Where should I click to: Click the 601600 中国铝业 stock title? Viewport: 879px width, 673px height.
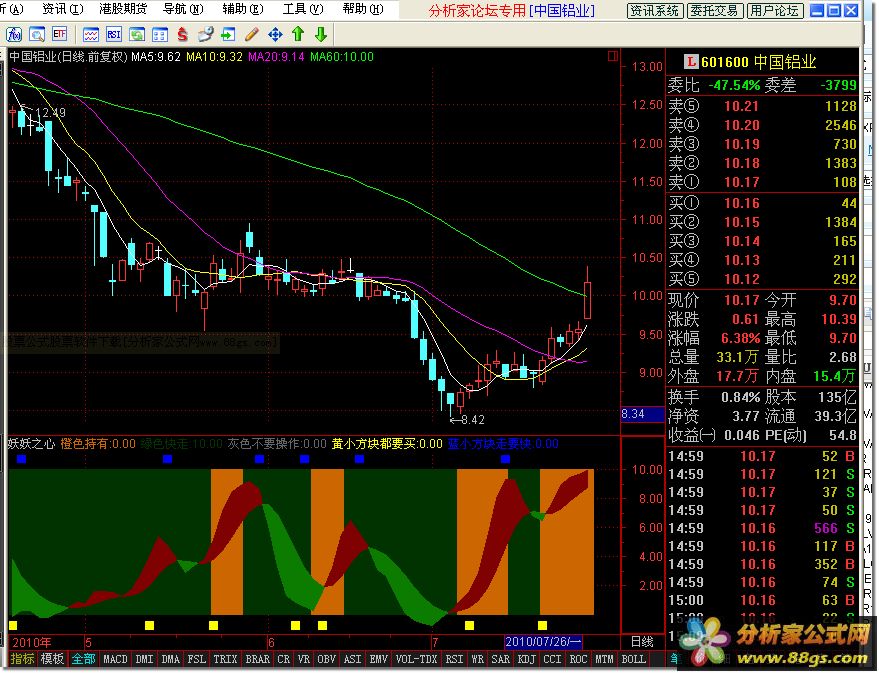pos(758,62)
